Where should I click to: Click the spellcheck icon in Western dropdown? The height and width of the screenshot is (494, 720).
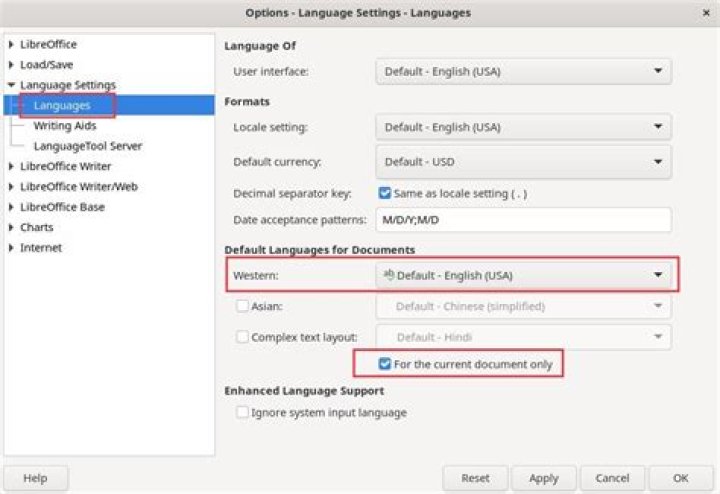click(388, 274)
